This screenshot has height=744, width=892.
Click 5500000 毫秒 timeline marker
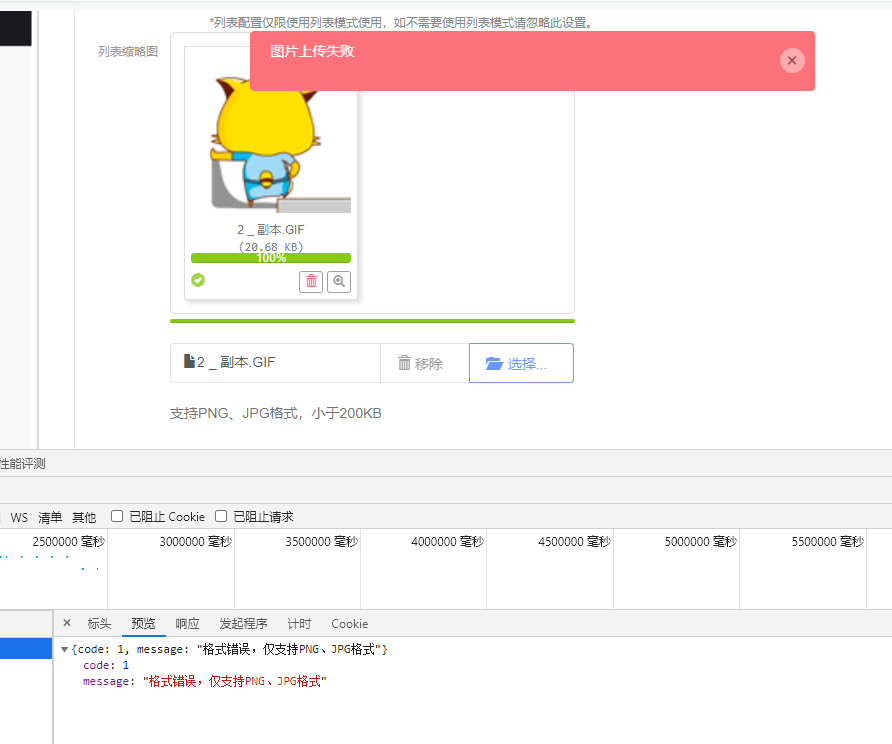pos(828,542)
